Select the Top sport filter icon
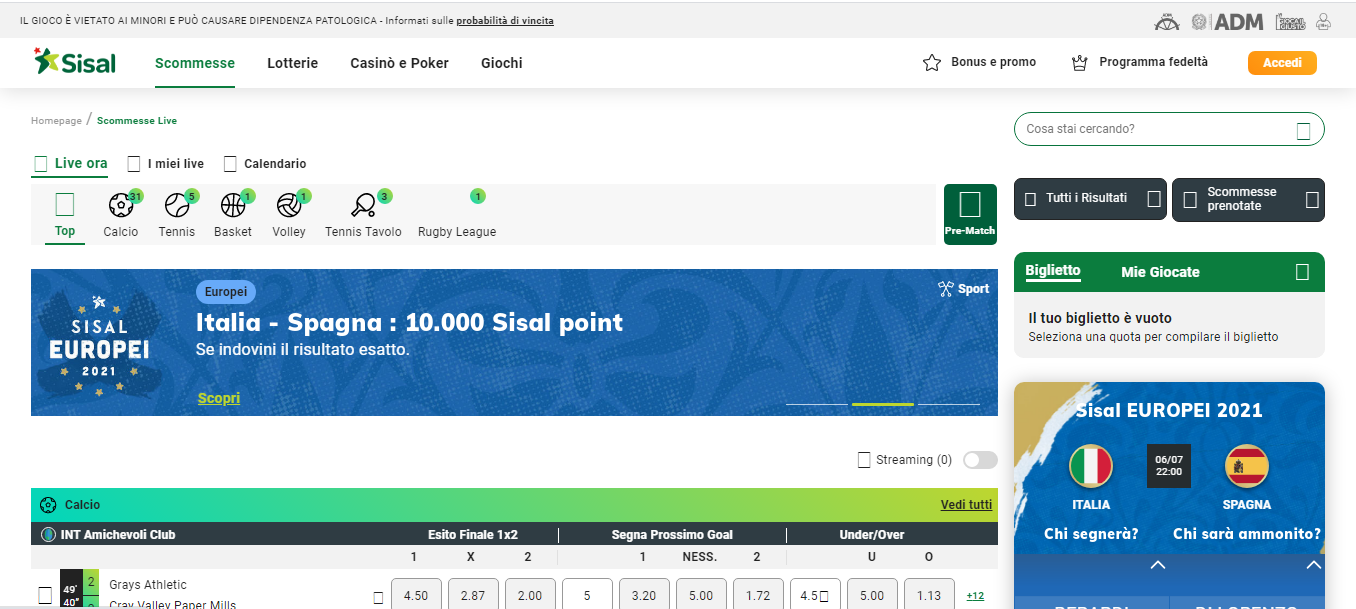 pyautogui.click(x=65, y=205)
